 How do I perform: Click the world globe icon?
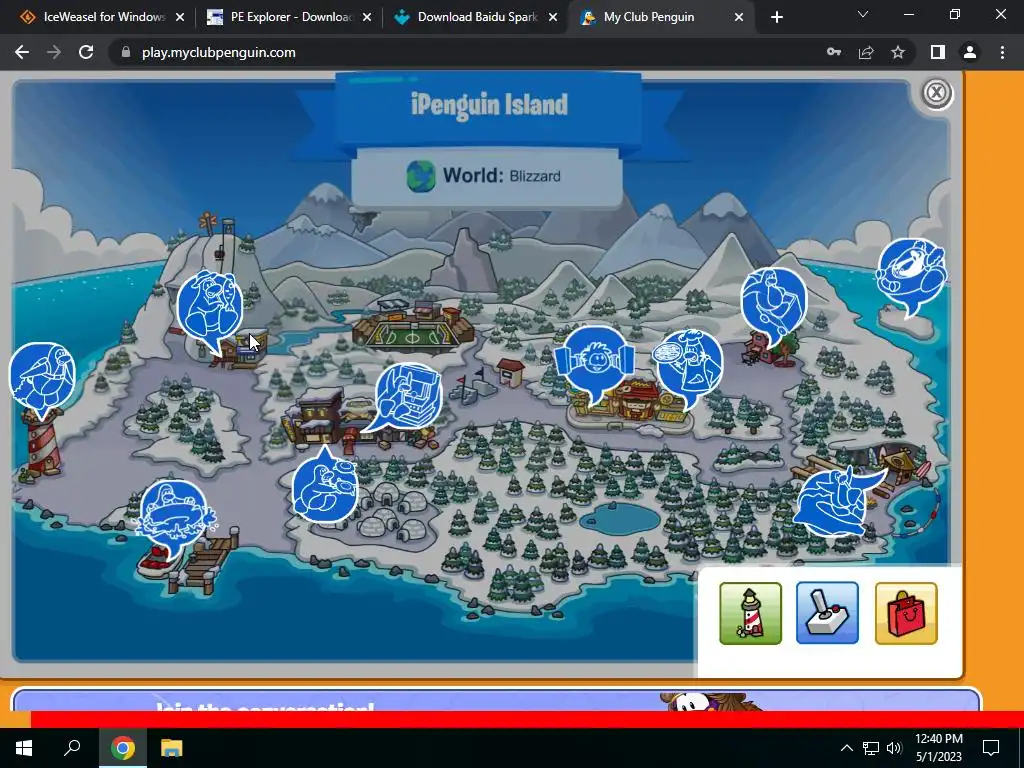pyautogui.click(x=421, y=176)
